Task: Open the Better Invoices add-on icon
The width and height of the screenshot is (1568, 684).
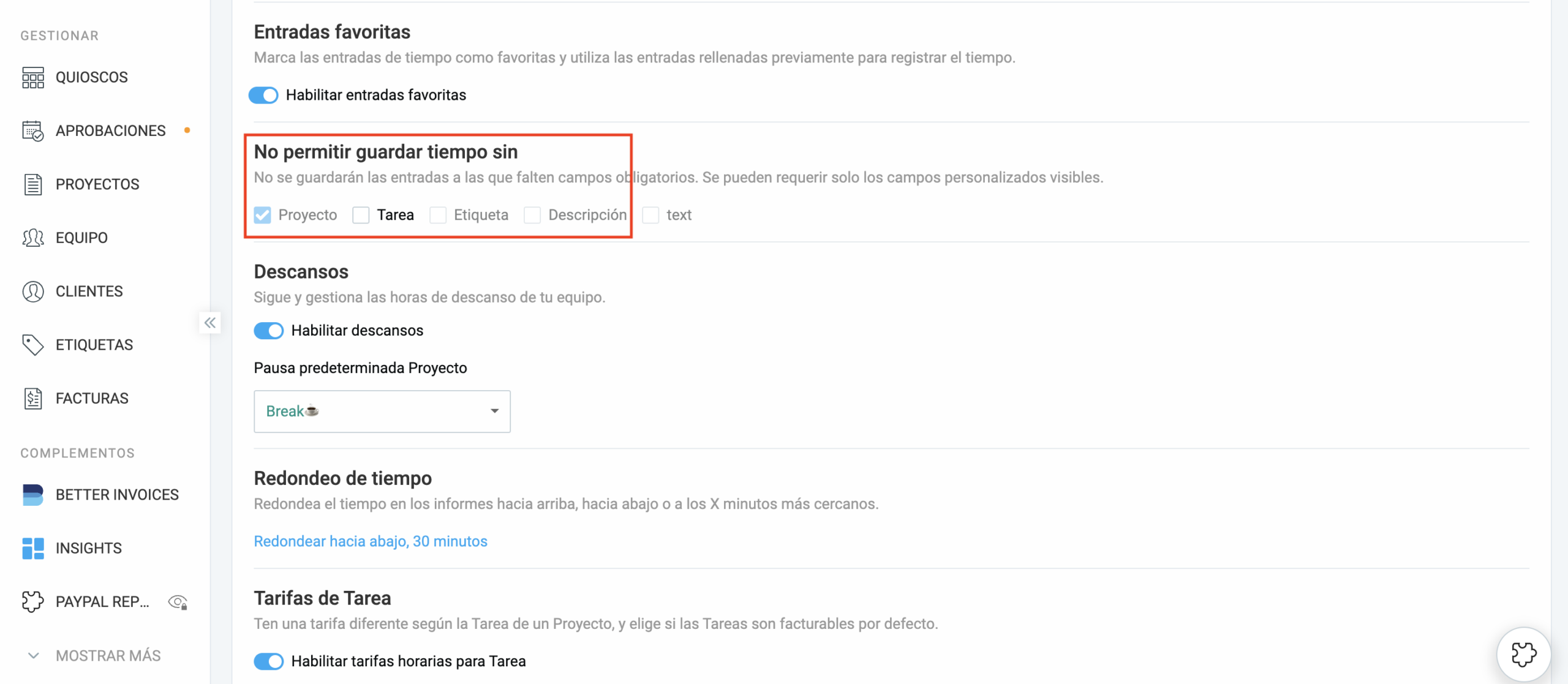Action: 32,495
